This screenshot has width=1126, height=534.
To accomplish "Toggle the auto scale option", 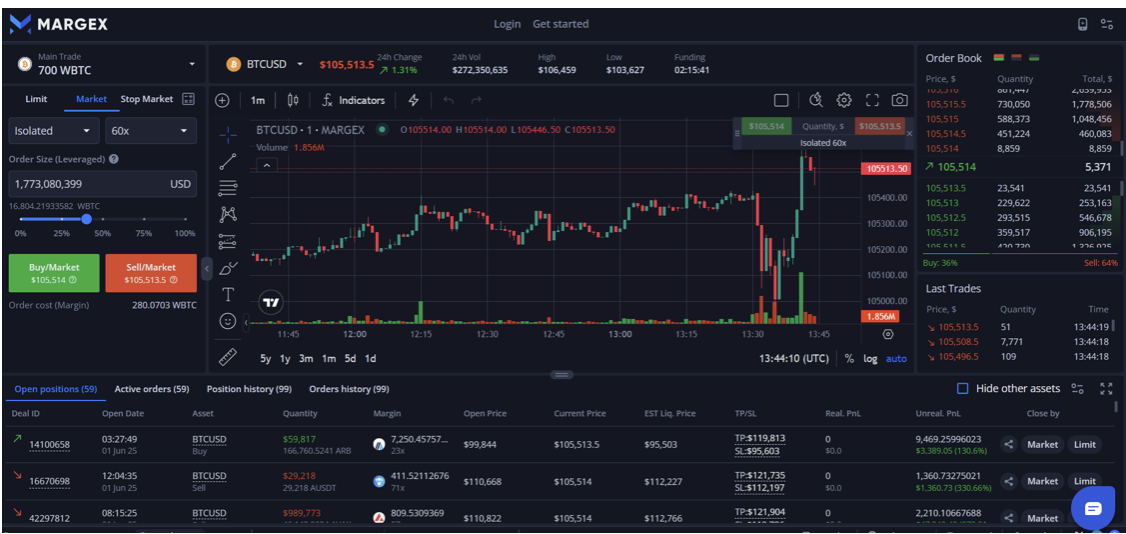I will [896, 358].
